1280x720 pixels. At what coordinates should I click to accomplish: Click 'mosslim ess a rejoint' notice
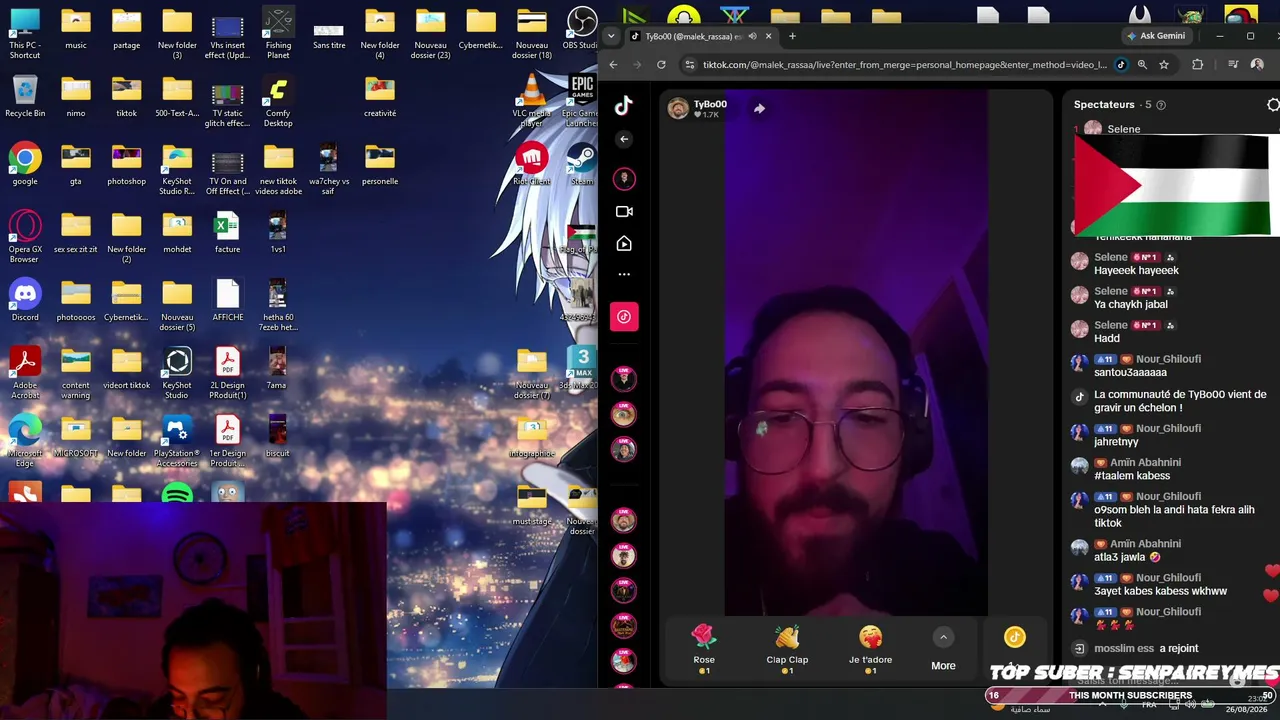click(1145, 648)
